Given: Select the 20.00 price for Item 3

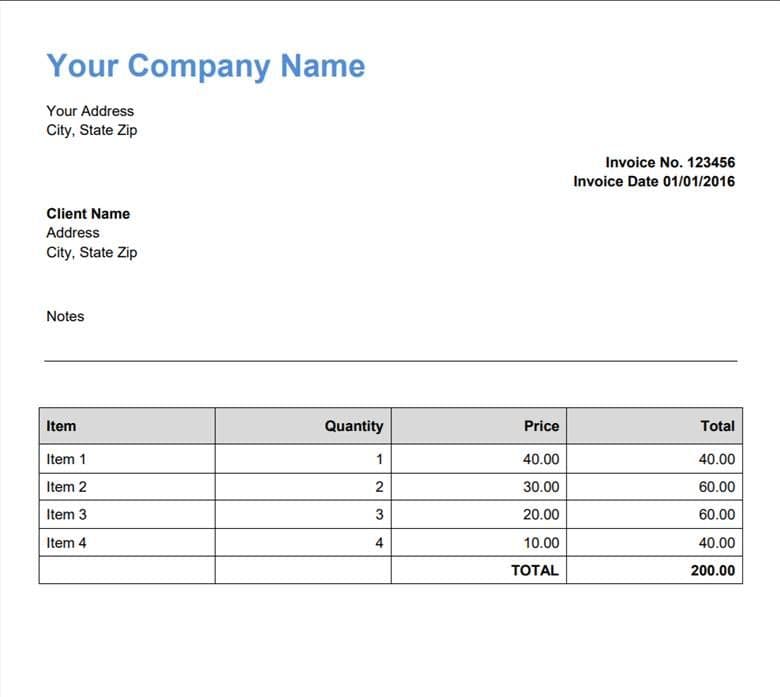Looking at the screenshot, I should tap(541, 514).
